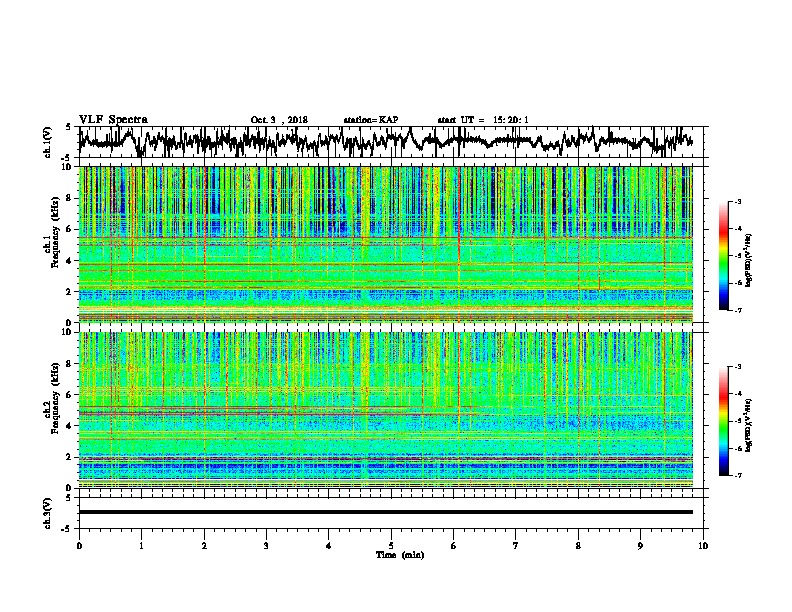
Task: Select the "start UT = 15:20:1" header text
Action: coord(483,120)
